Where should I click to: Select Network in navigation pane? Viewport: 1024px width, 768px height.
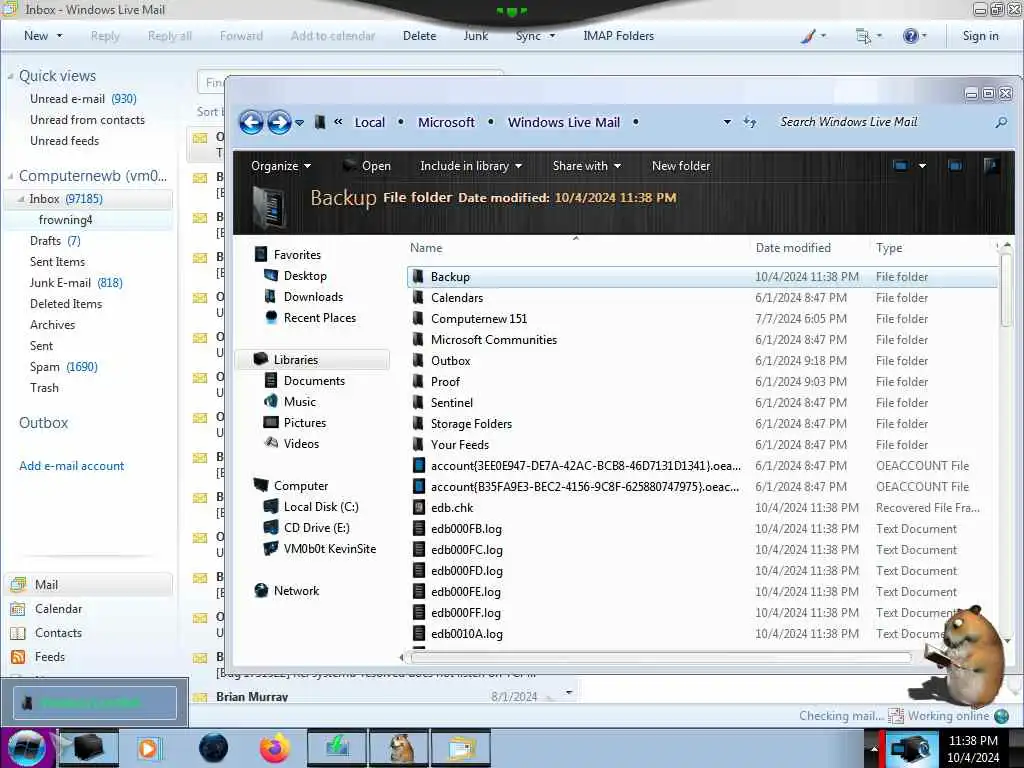click(x=296, y=590)
